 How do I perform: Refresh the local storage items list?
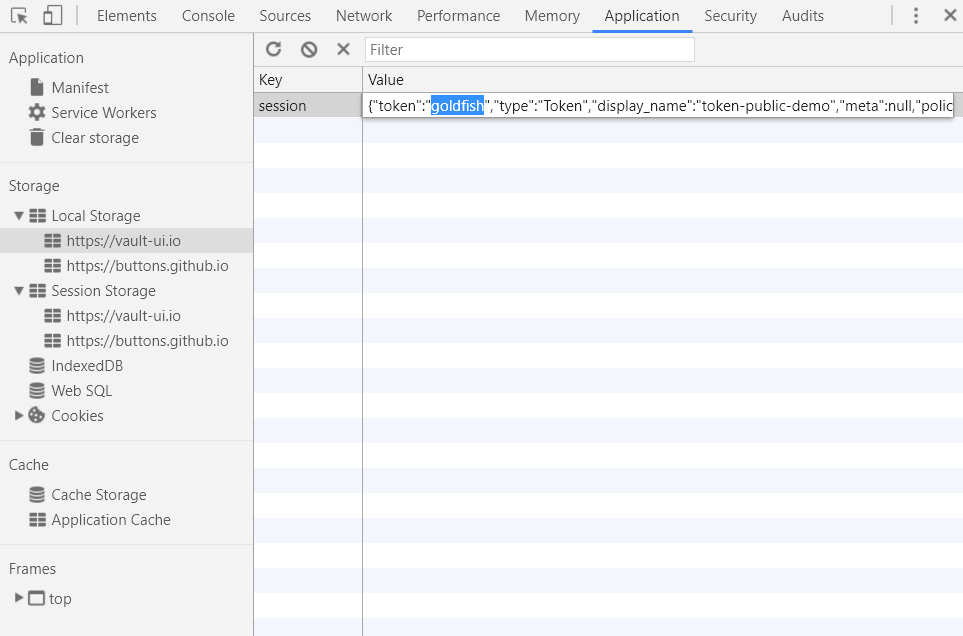[x=273, y=49]
